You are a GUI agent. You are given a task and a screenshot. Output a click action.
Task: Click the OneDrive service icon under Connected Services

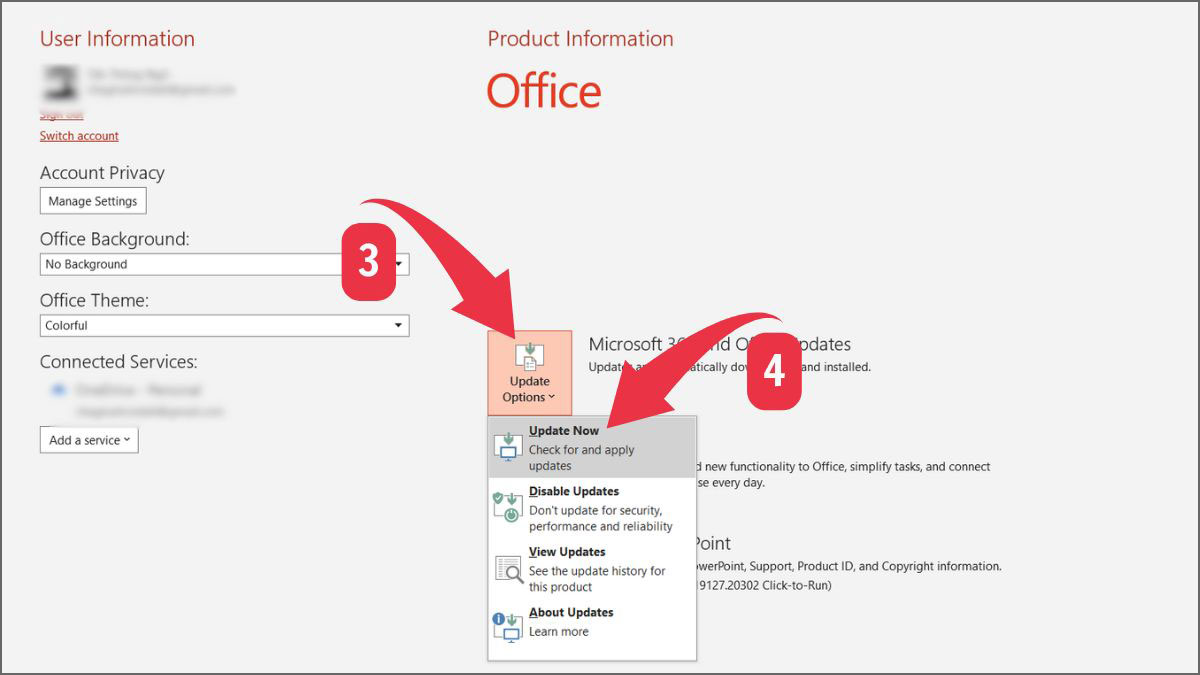(58, 390)
